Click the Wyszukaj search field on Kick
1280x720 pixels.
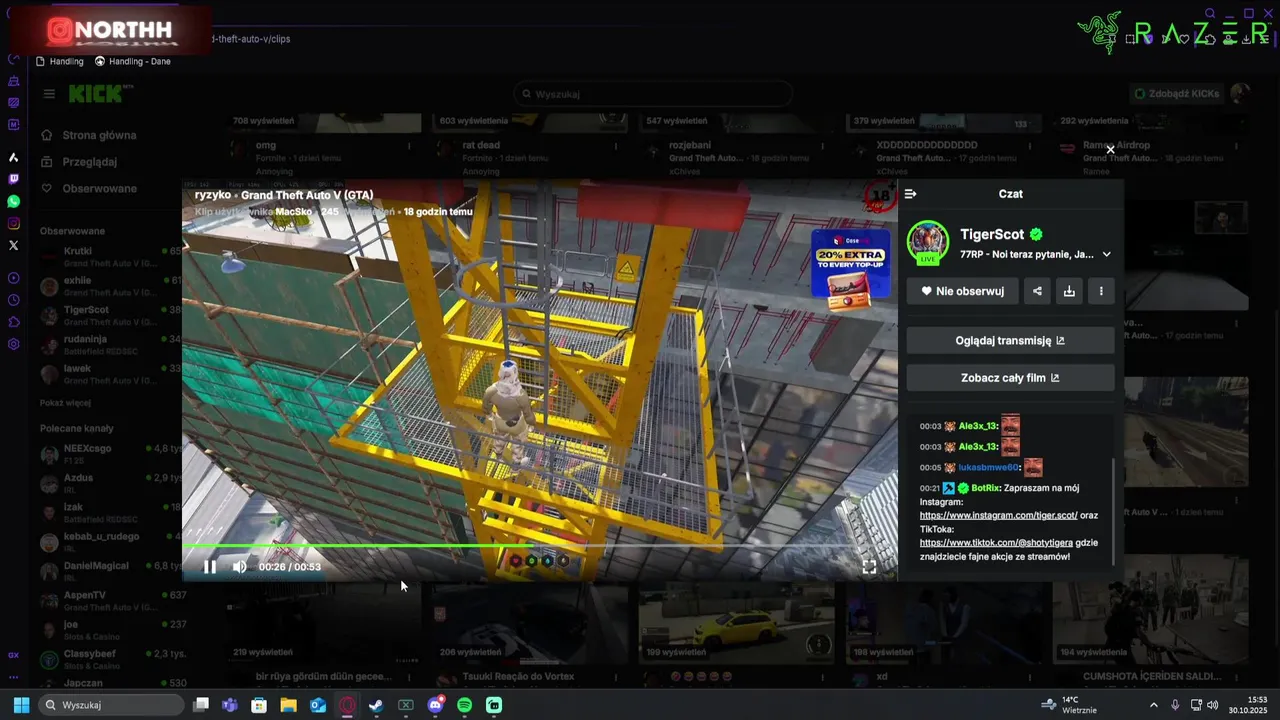653,94
